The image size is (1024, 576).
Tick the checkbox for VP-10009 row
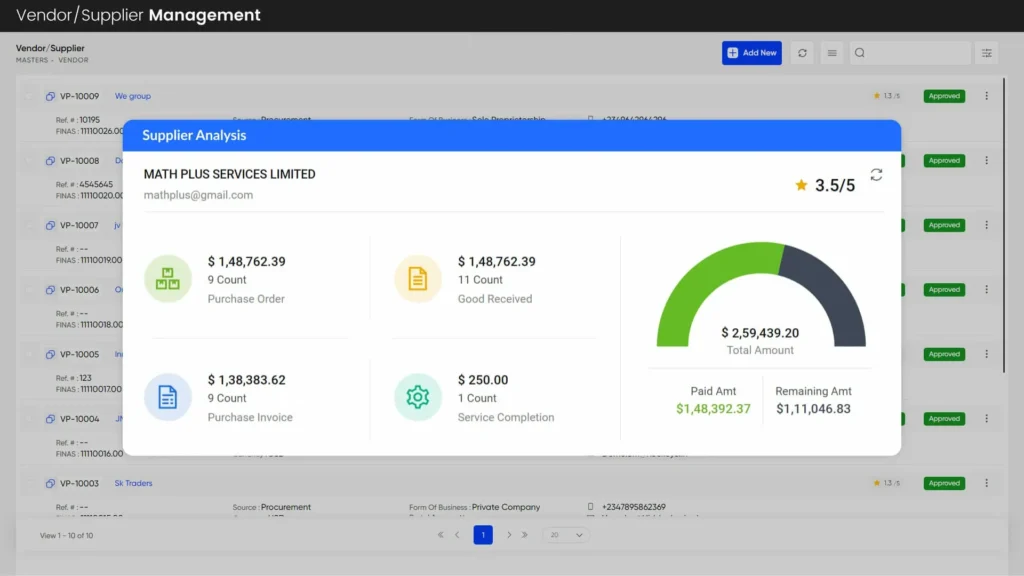(29, 96)
